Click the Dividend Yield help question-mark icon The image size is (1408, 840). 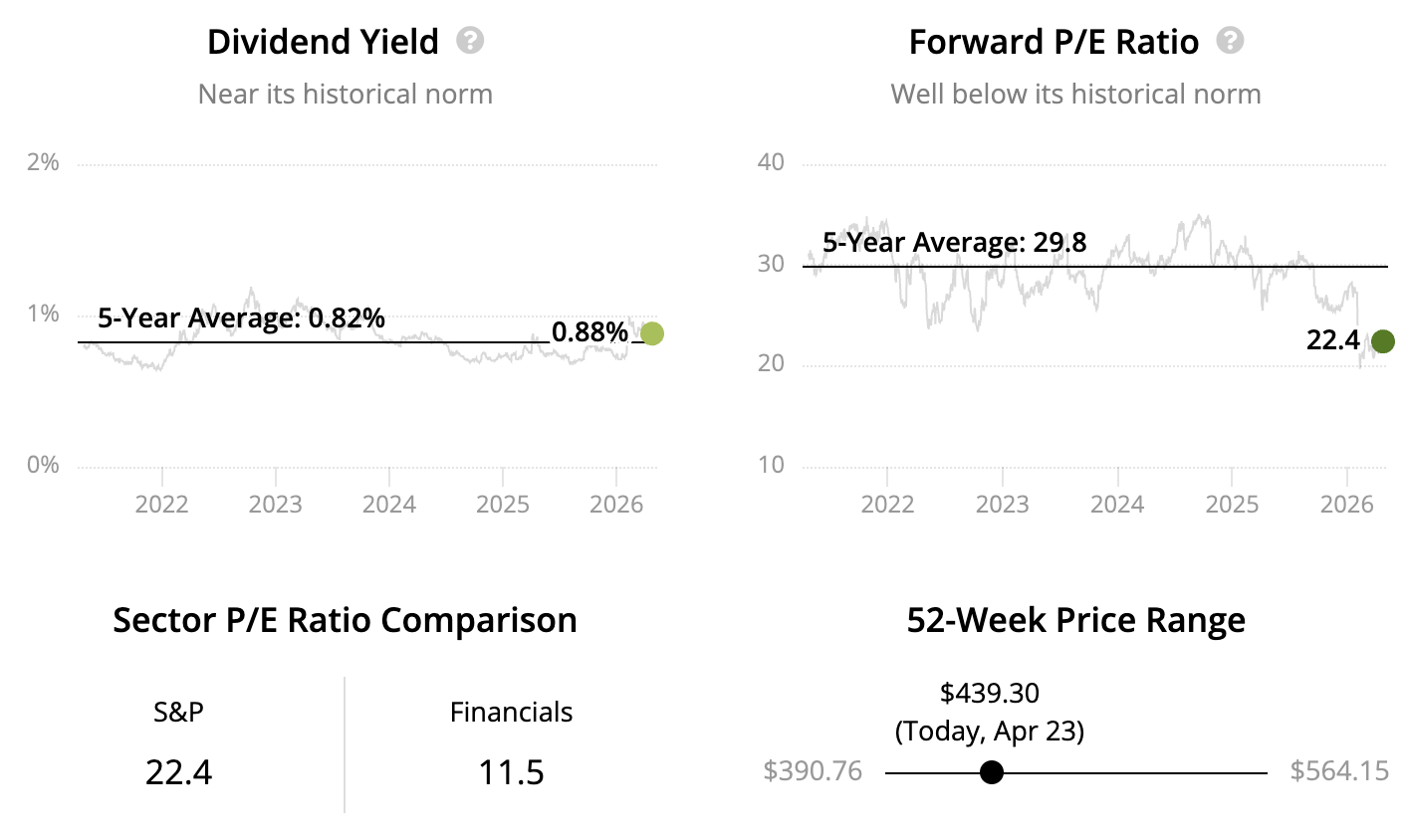click(x=470, y=41)
